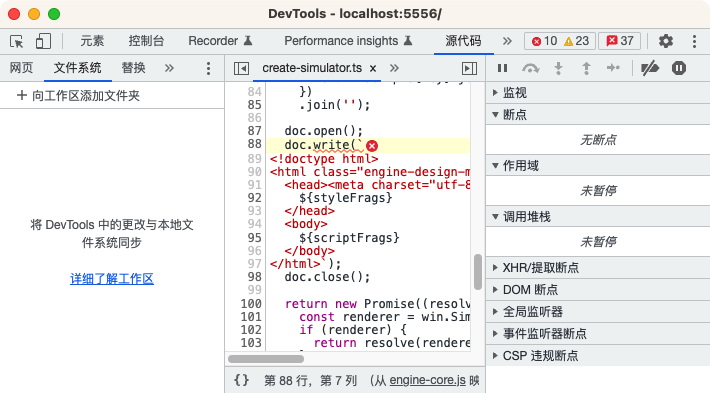710x393 pixels.
Task: Click the doc.close(); code line
Action: pos(327,277)
